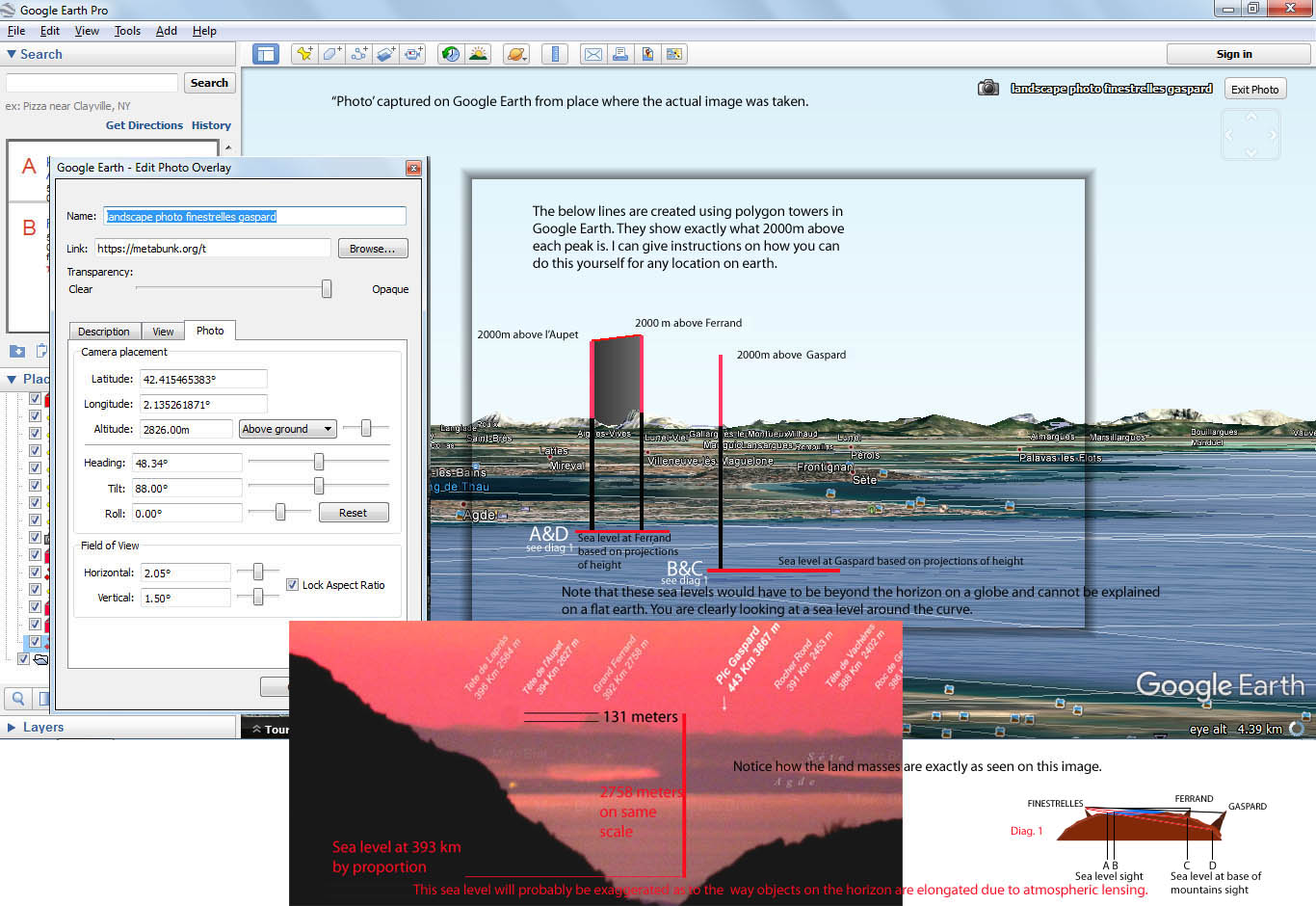Expand the Layers panel
Image resolution: width=1316 pixels, height=906 pixels.
pos(12,727)
